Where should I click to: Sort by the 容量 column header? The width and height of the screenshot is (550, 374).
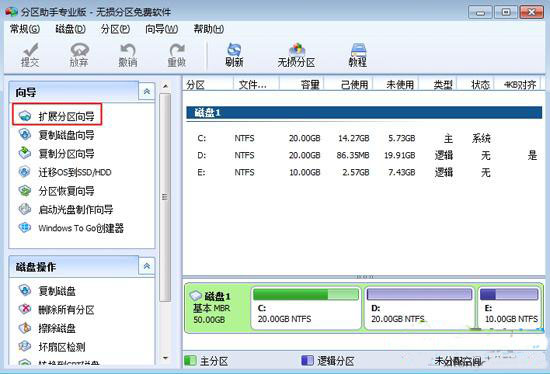[301, 85]
